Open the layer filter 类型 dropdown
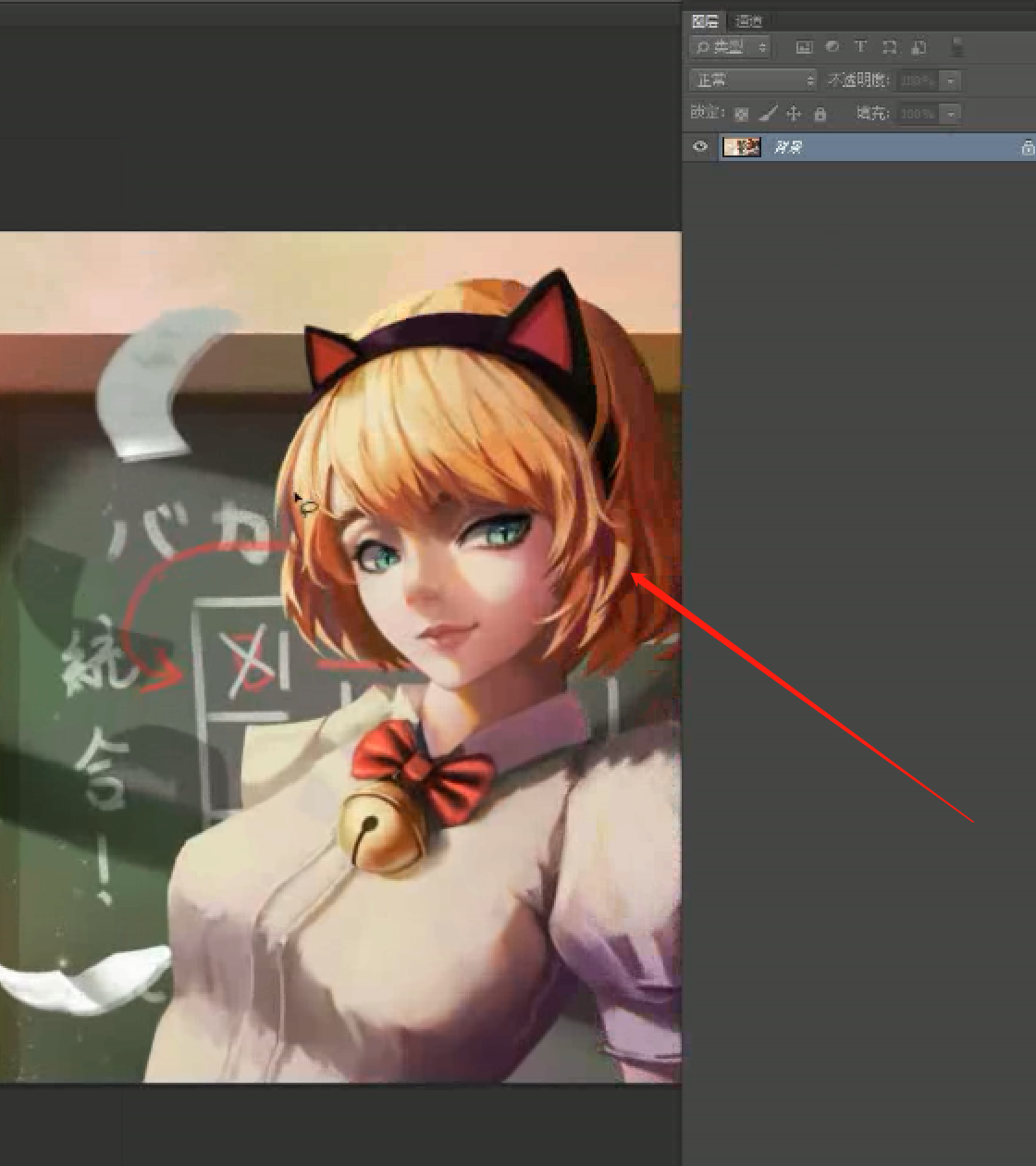The width and height of the screenshot is (1036, 1166). click(x=730, y=47)
